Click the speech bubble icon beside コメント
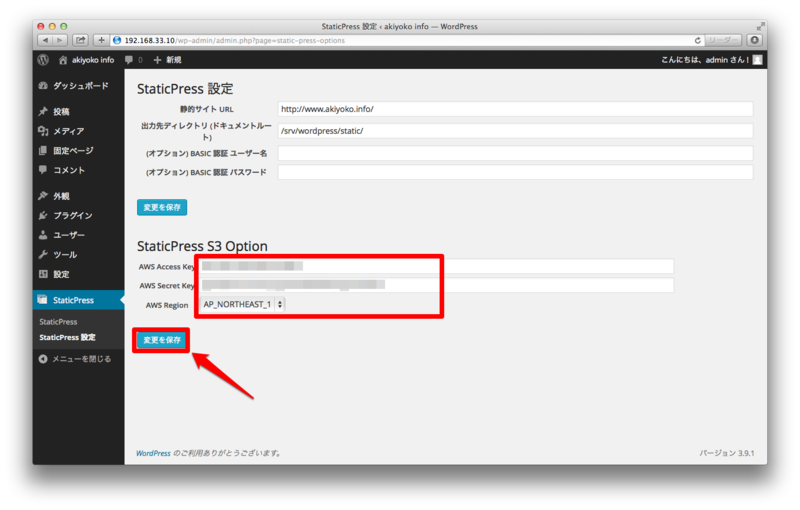The image size is (800, 510). pos(43,170)
